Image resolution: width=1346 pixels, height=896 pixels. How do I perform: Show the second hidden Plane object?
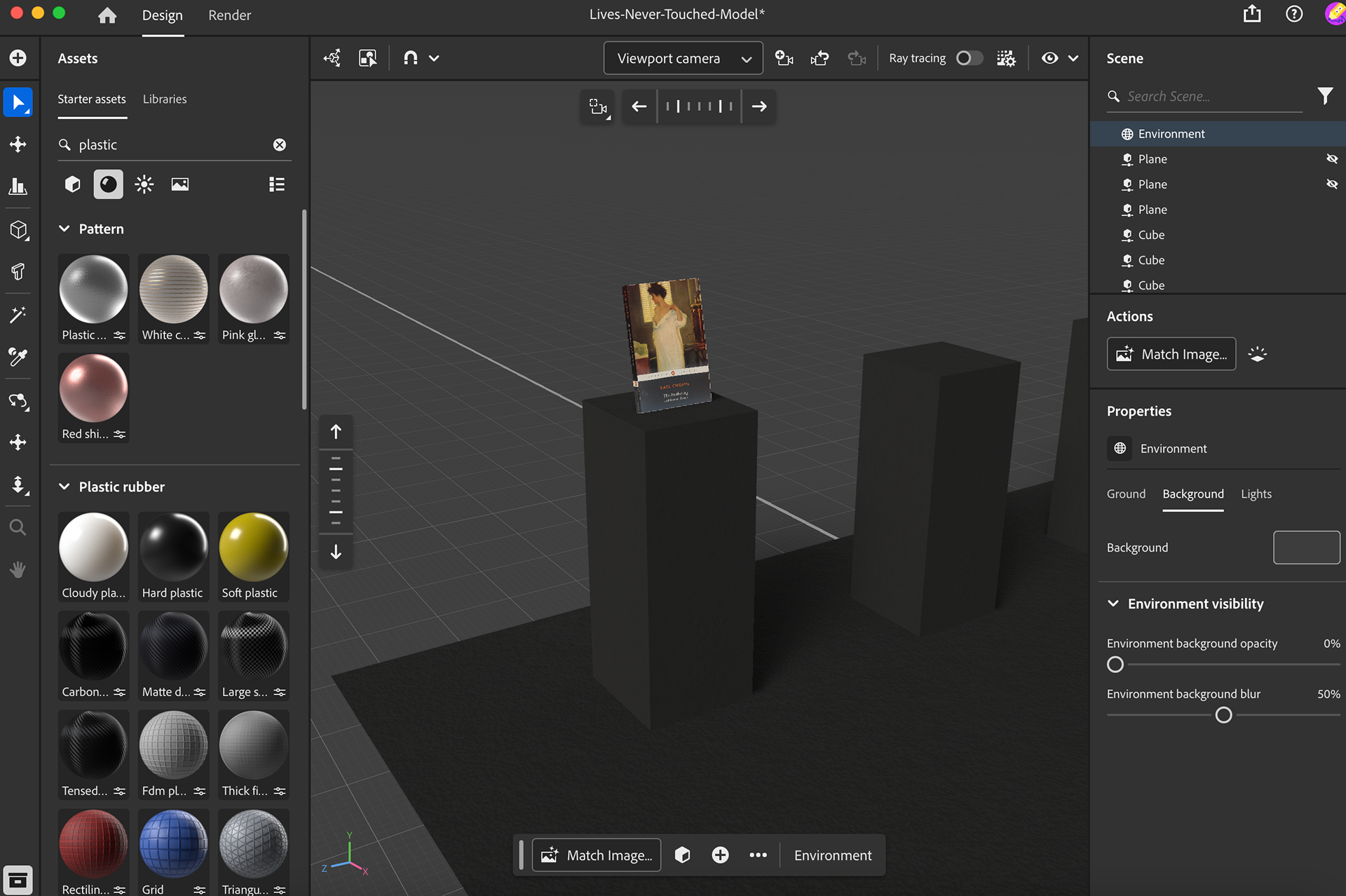point(1331,184)
